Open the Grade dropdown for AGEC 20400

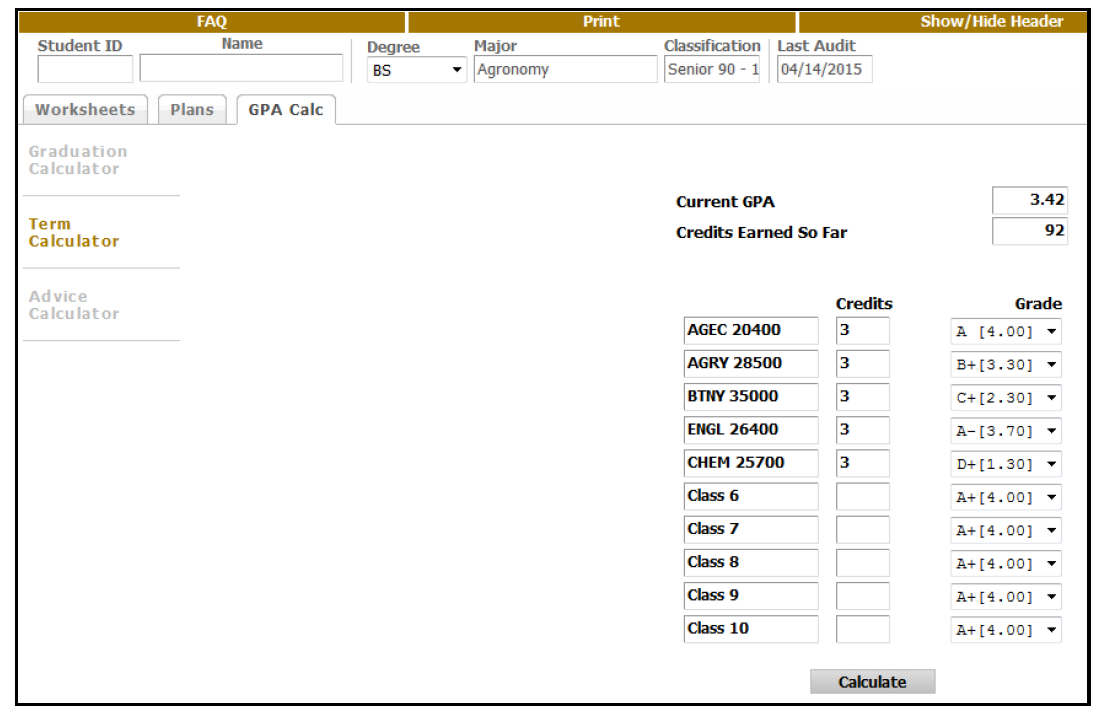(1005, 330)
